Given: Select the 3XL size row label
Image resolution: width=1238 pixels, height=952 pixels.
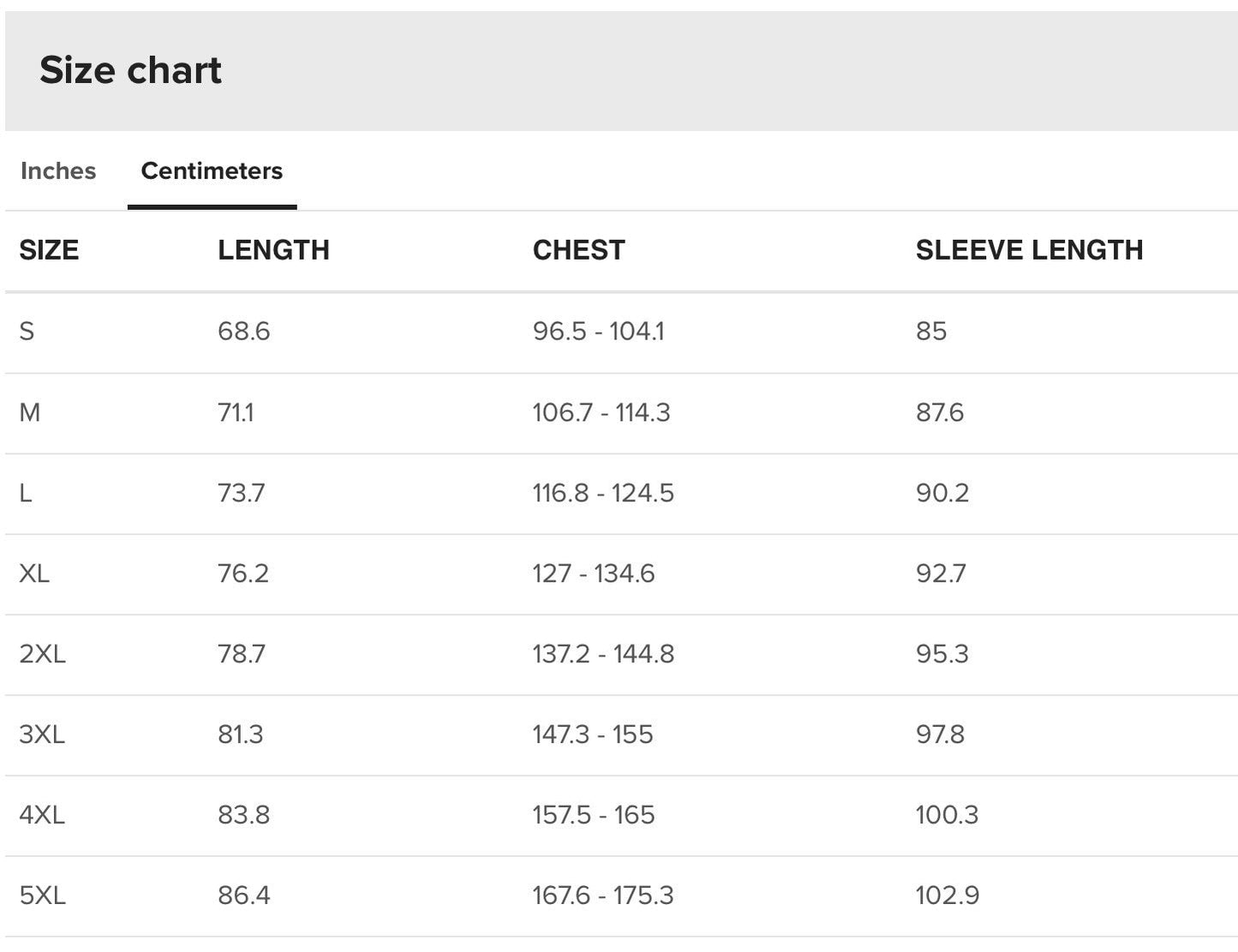Looking at the screenshot, I should 42,735.
